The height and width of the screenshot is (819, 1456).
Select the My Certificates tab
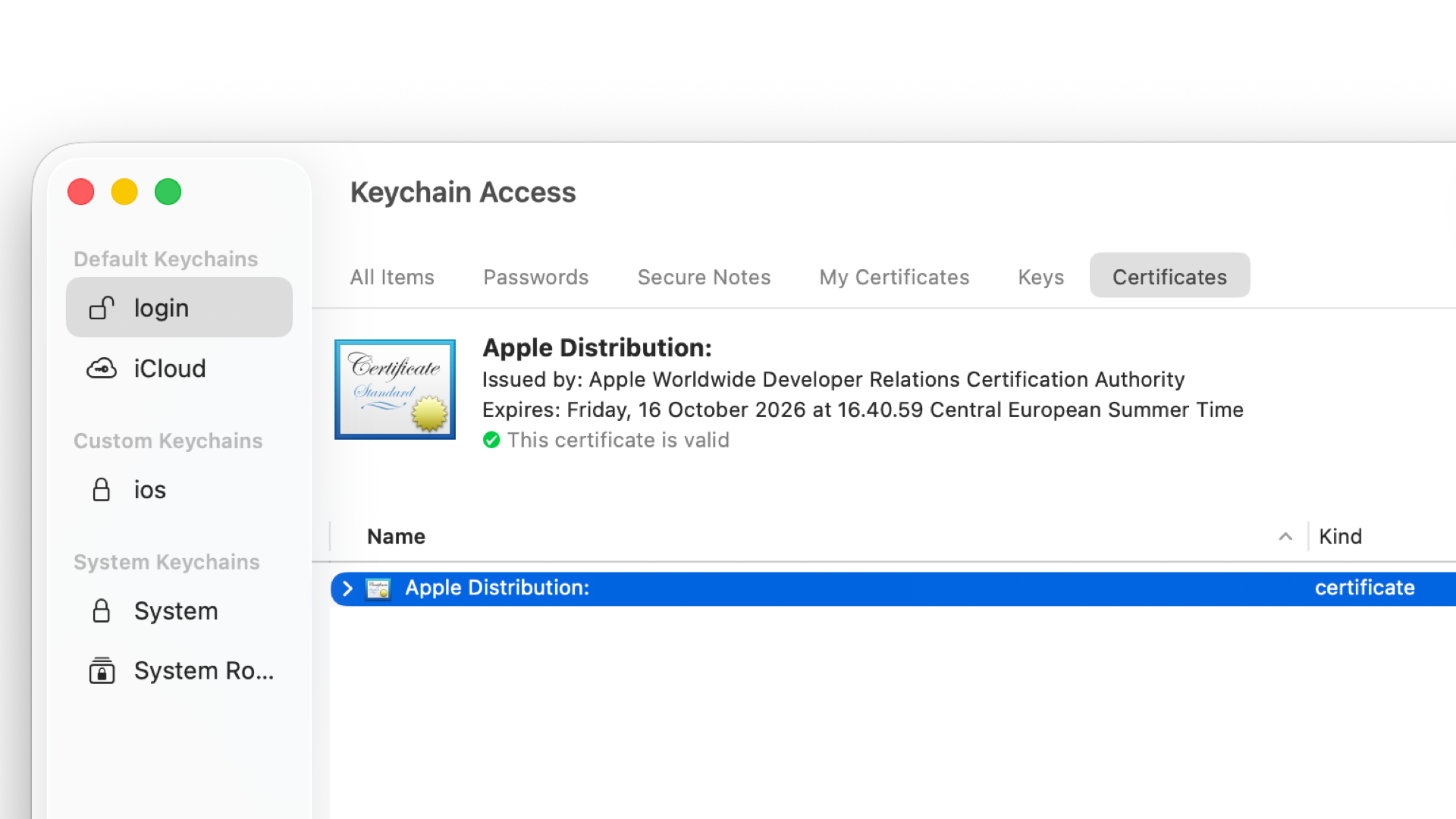894,277
